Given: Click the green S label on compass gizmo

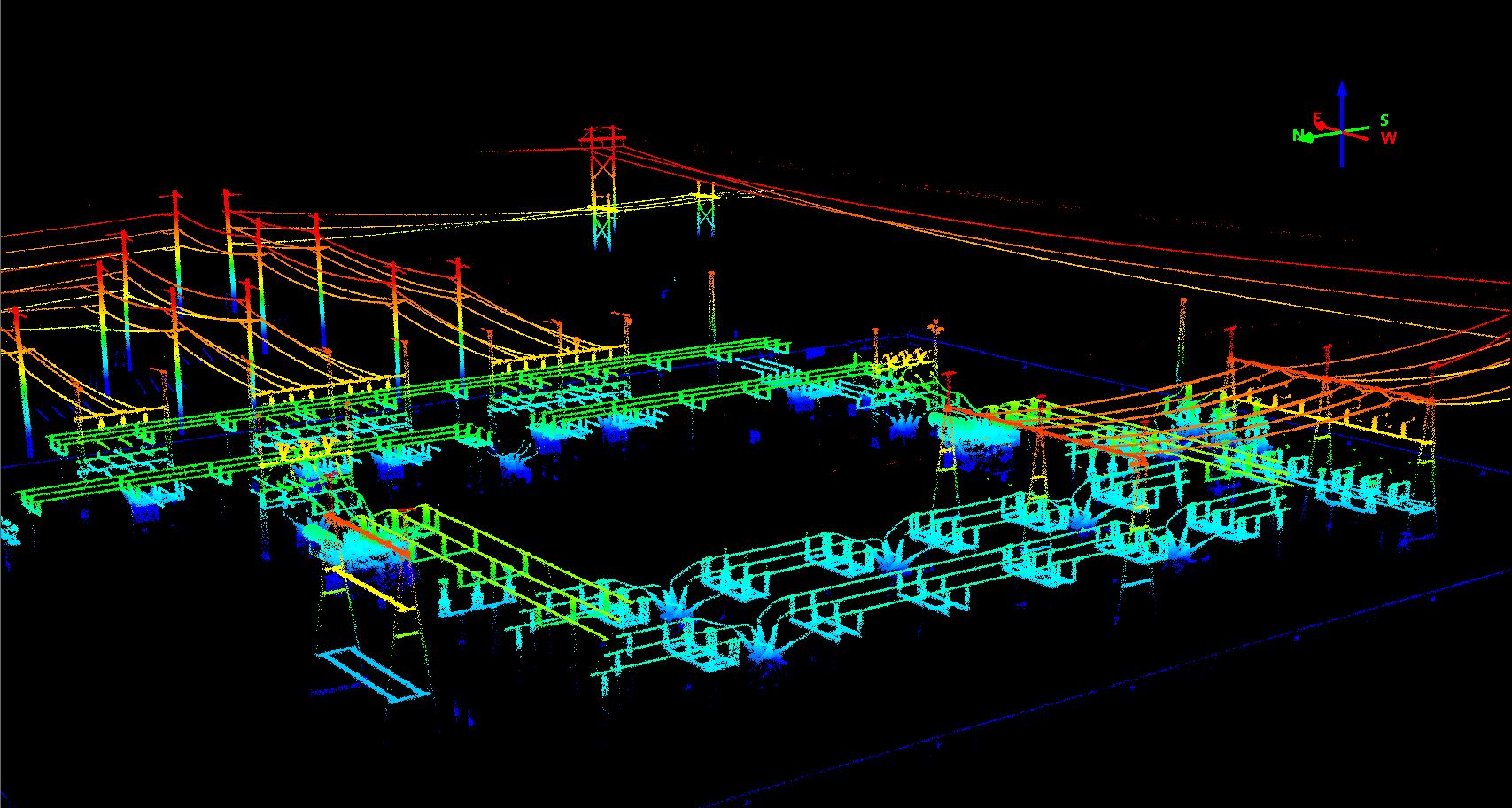Looking at the screenshot, I should click(1384, 120).
